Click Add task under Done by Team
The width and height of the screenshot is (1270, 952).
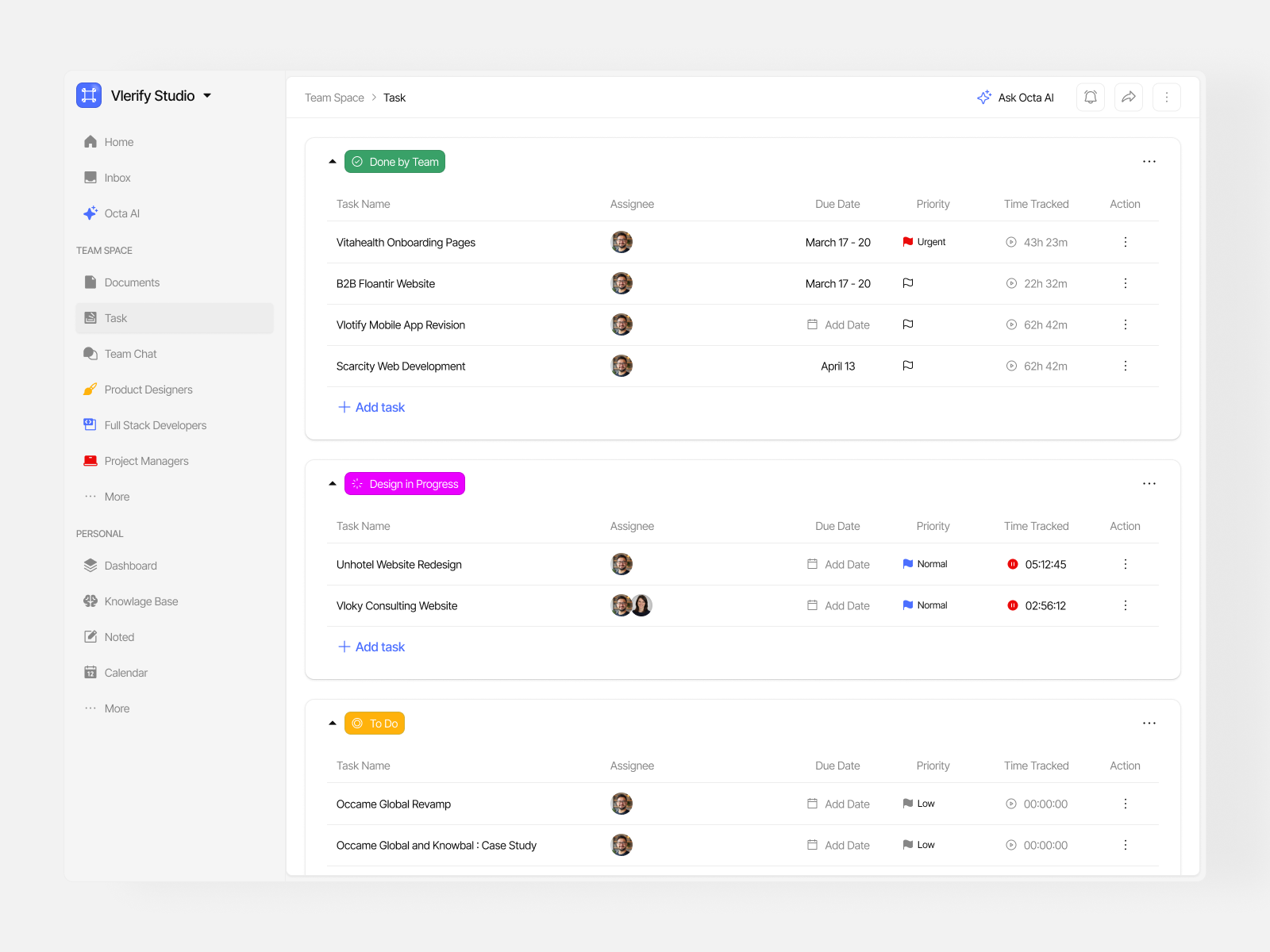tap(371, 407)
